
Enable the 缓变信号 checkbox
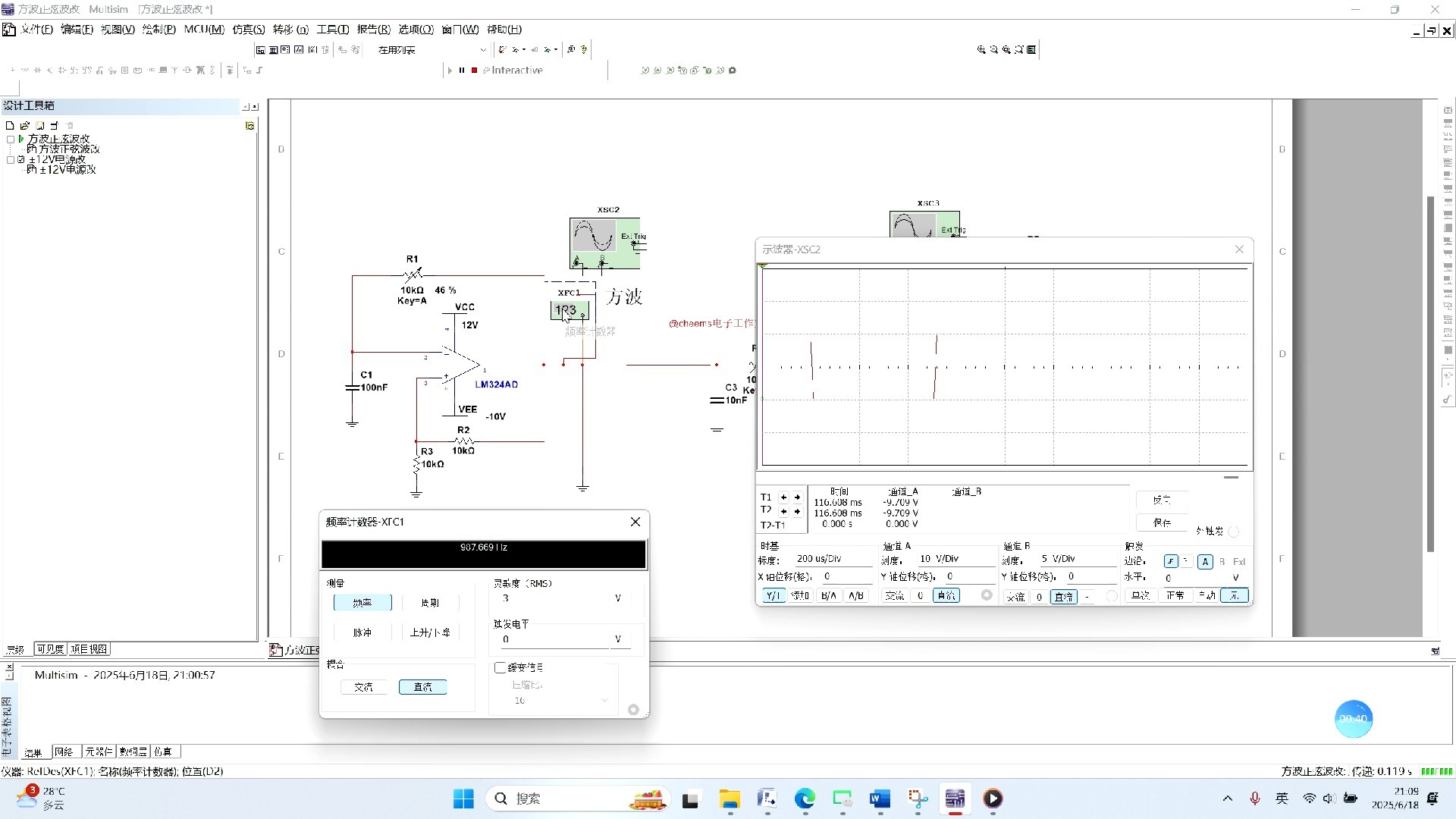click(500, 668)
